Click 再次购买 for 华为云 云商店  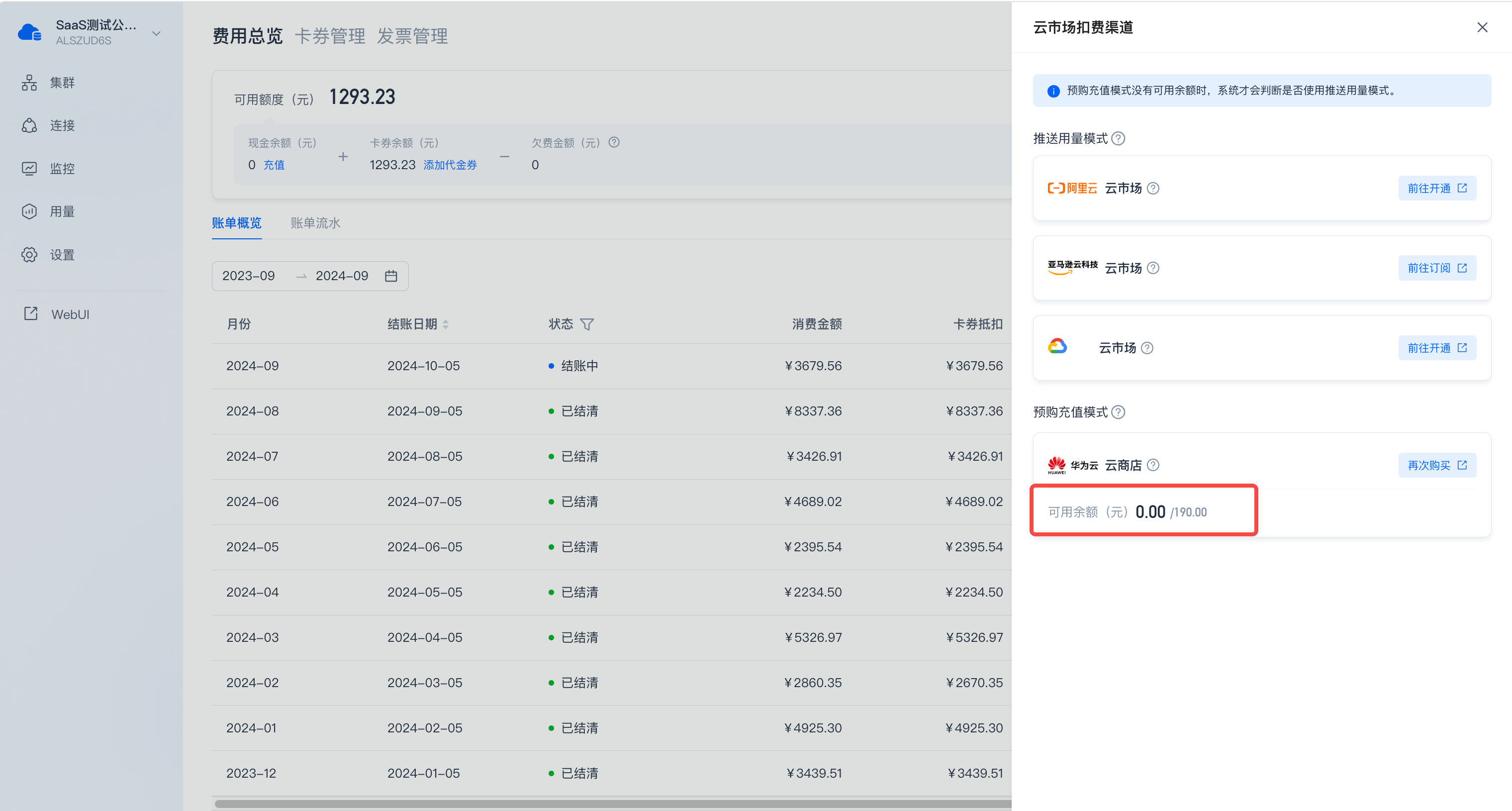pyautogui.click(x=1437, y=466)
